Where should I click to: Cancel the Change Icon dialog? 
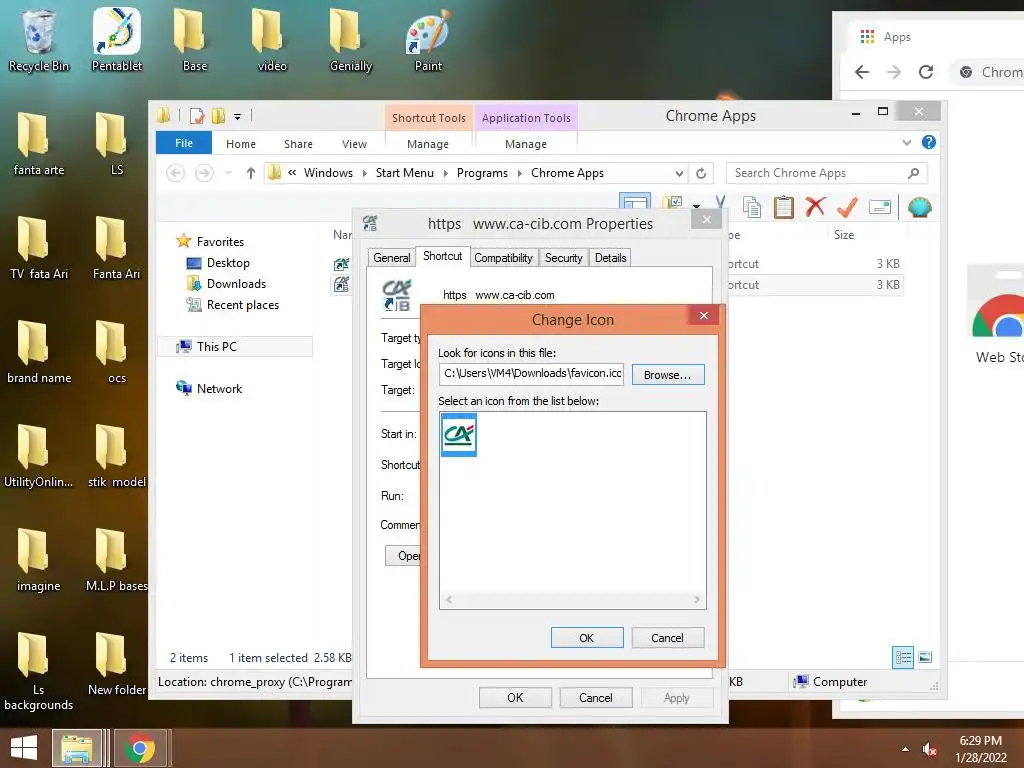667,637
